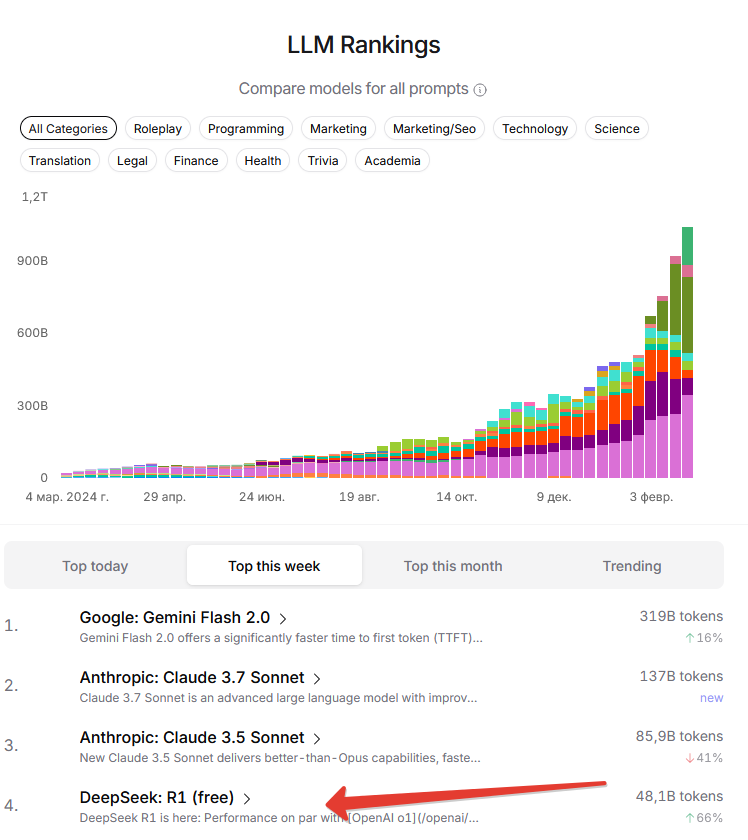Select the Technology category filter
This screenshot has width=748, height=840.
pyautogui.click(x=535, y=129)
